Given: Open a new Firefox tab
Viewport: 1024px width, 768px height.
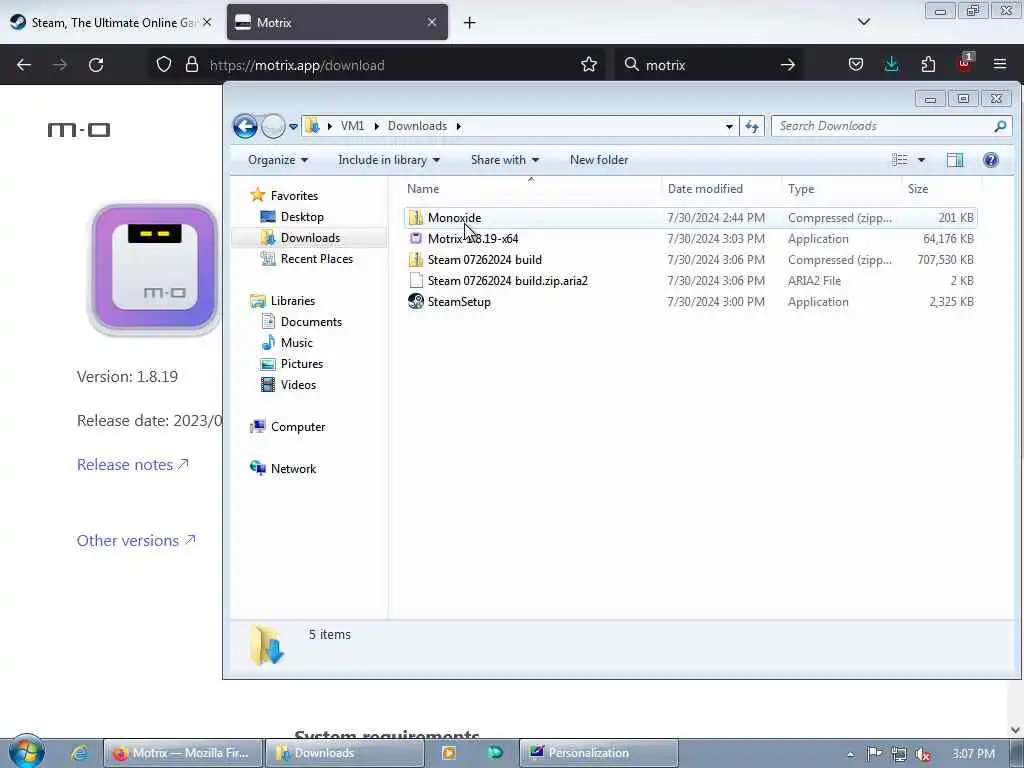Looking at the screenshot, I should [x=470, y=23].
